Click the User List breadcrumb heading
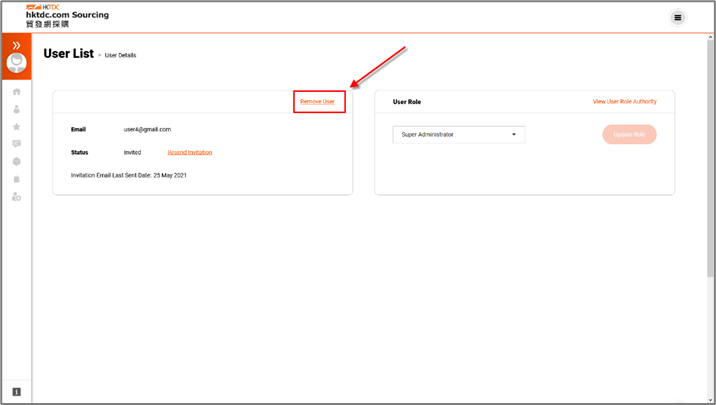 68,54
